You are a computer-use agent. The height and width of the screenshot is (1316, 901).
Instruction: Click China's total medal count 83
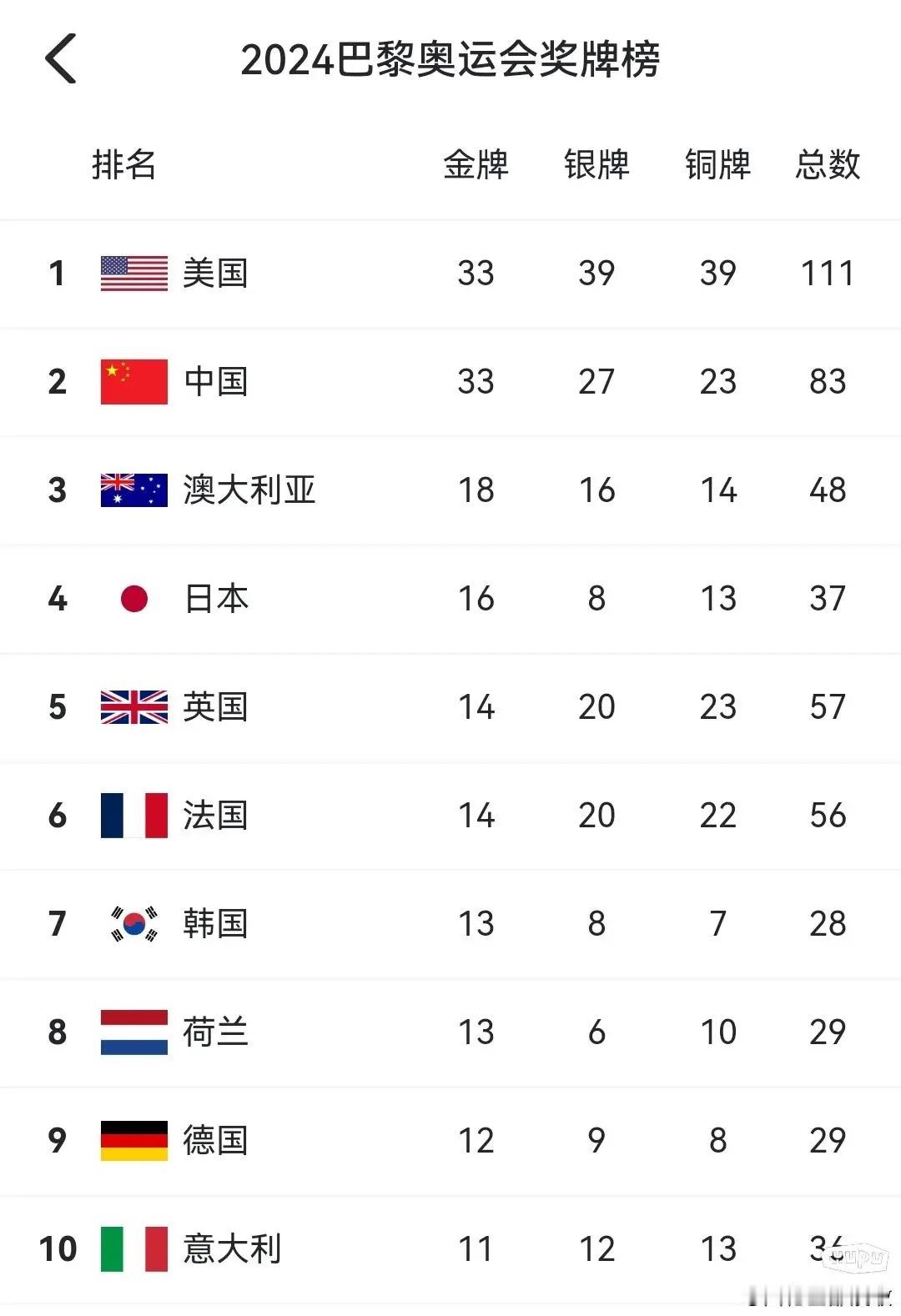[x=828, y=382]
